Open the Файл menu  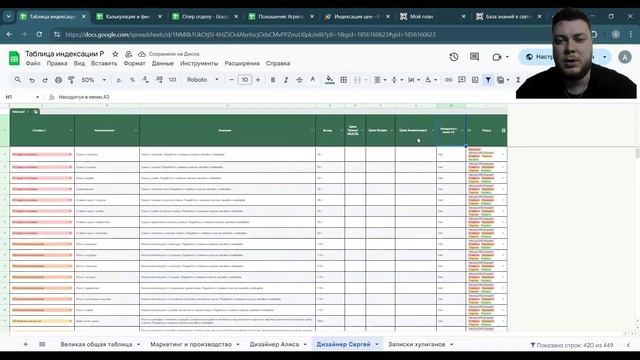[x=33, y=64]
